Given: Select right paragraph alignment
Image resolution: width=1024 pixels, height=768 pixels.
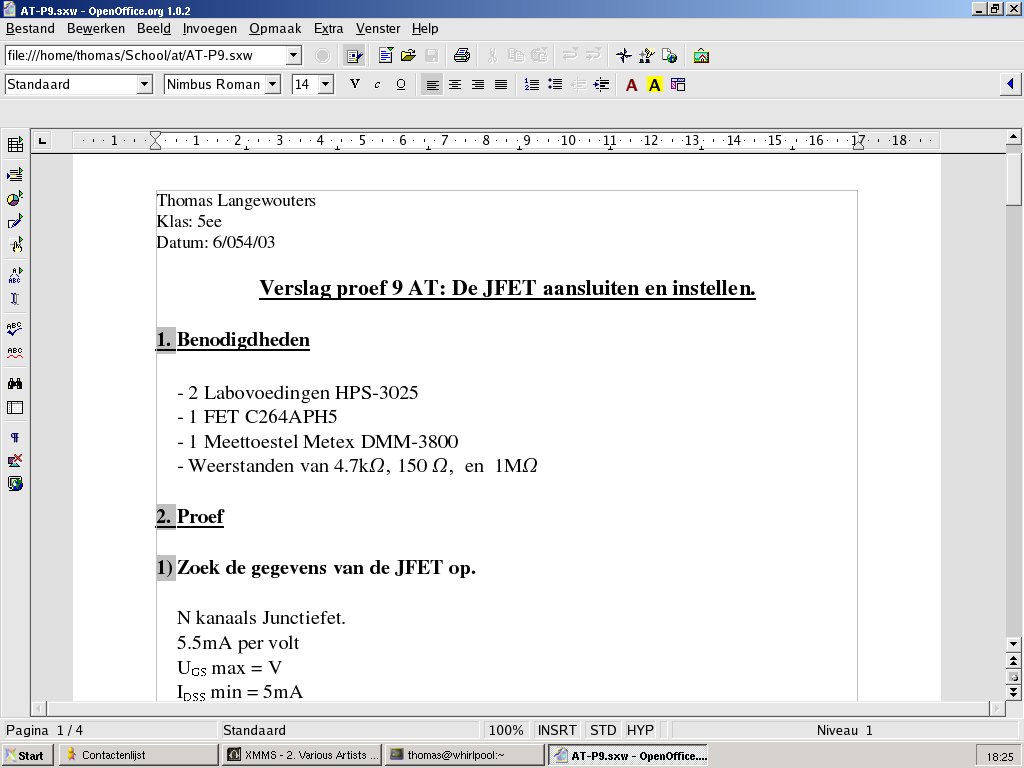Looking at the screenshot, I should pos(478,85).
